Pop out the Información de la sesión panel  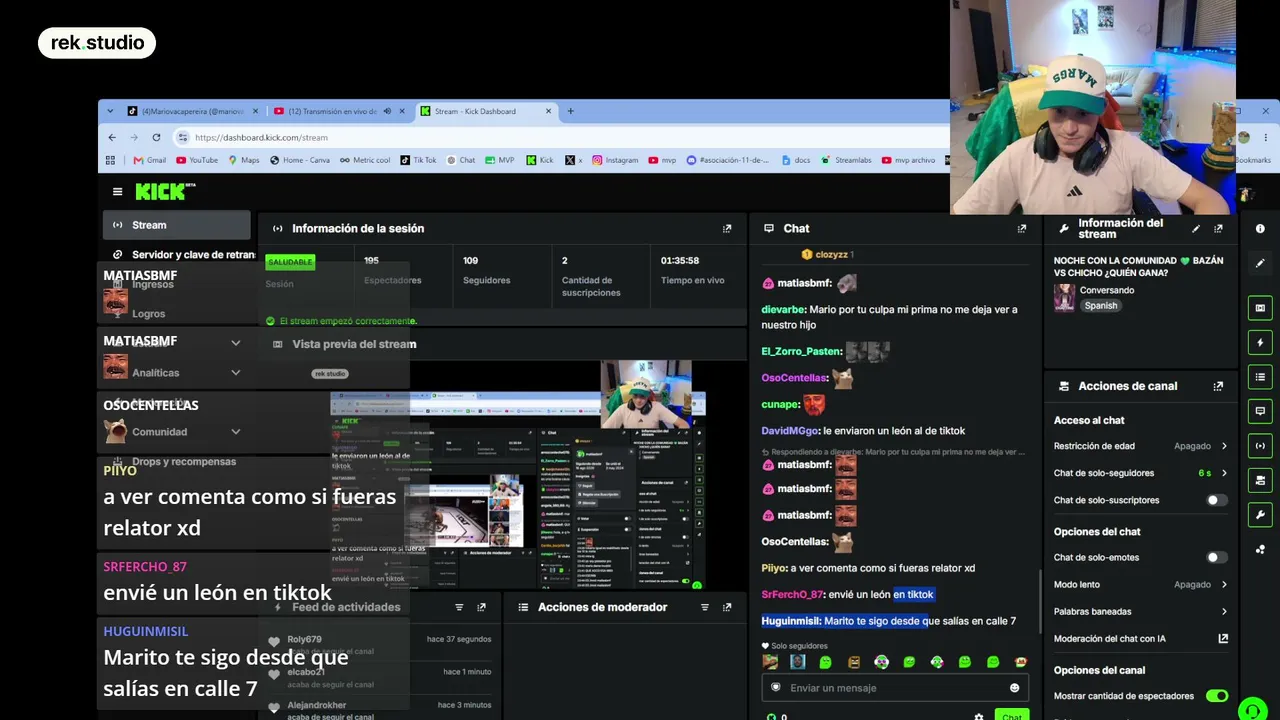[727, 228]
